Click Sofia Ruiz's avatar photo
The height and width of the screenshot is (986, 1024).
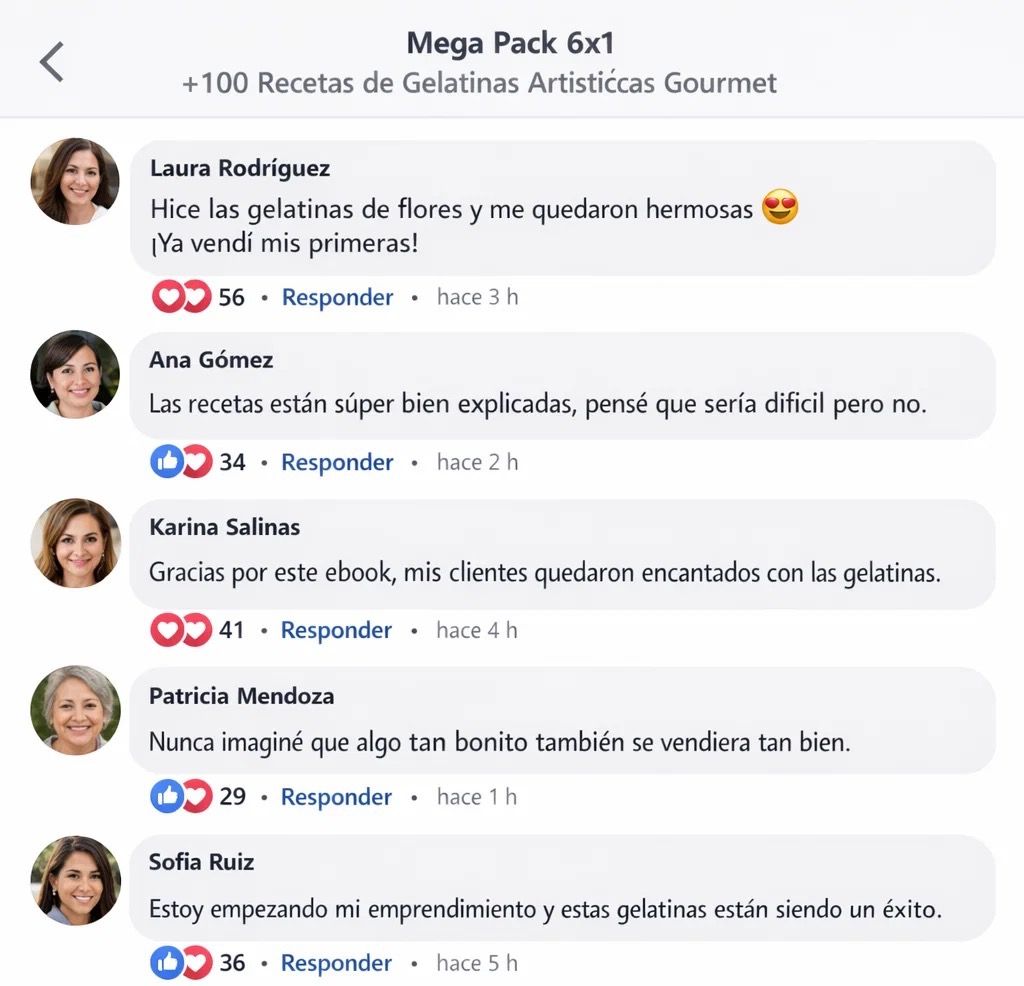[75, 880]
